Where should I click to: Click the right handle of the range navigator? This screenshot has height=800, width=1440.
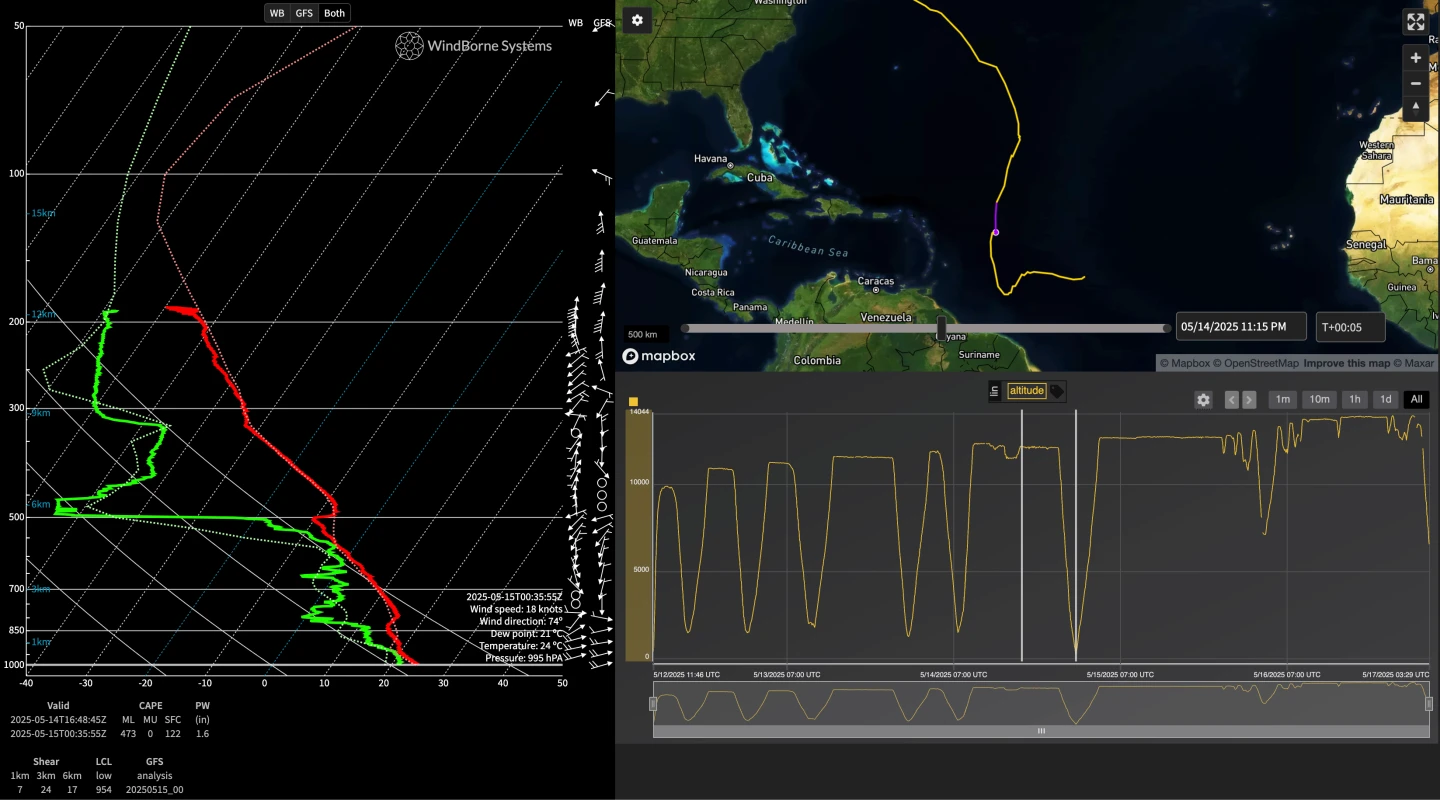point(1429,704)
